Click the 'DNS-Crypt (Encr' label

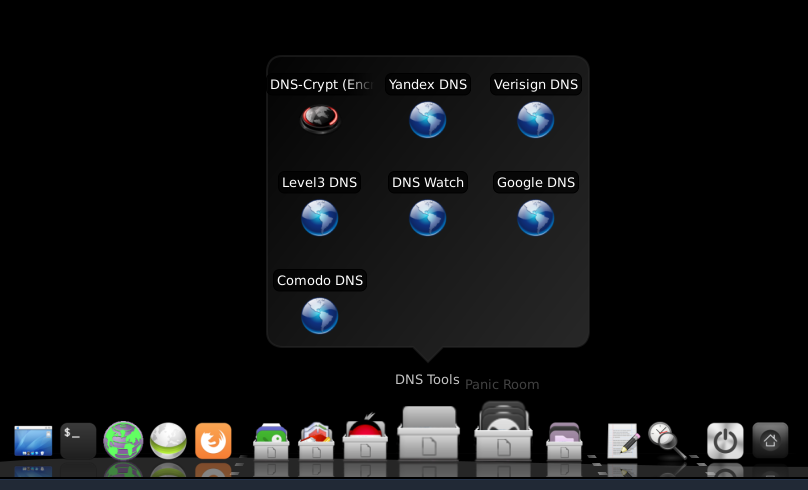coord(321,85)
